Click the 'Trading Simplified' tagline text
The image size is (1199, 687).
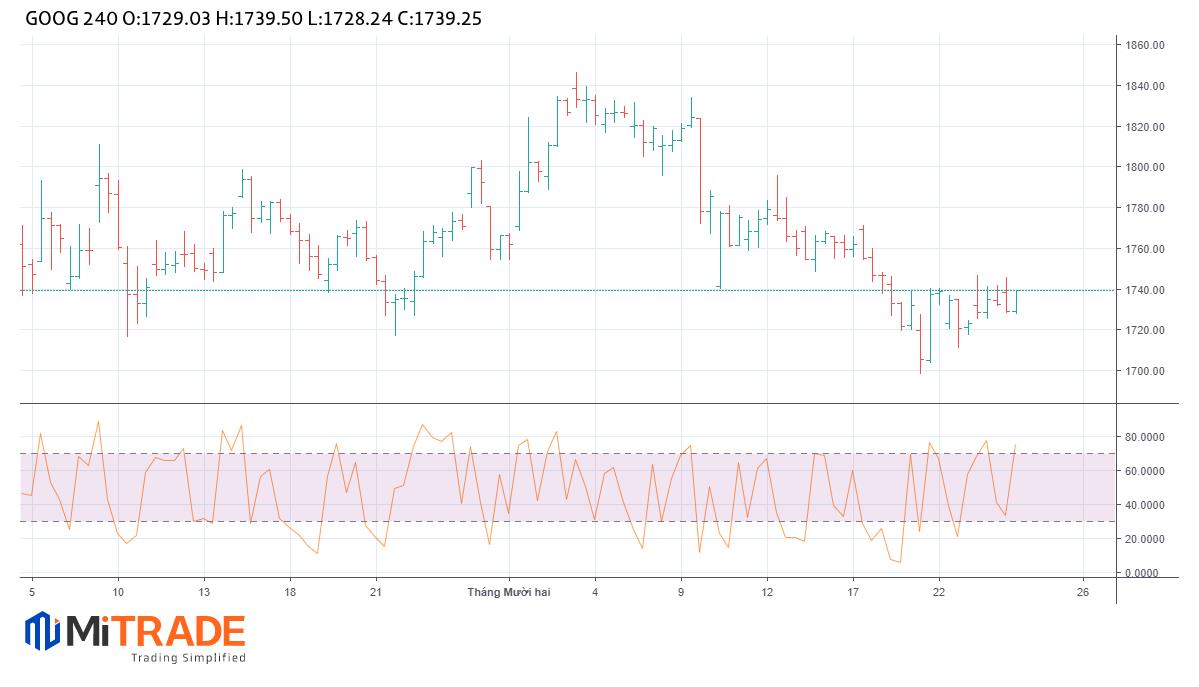pyautogui.click(x=188, y=658)
